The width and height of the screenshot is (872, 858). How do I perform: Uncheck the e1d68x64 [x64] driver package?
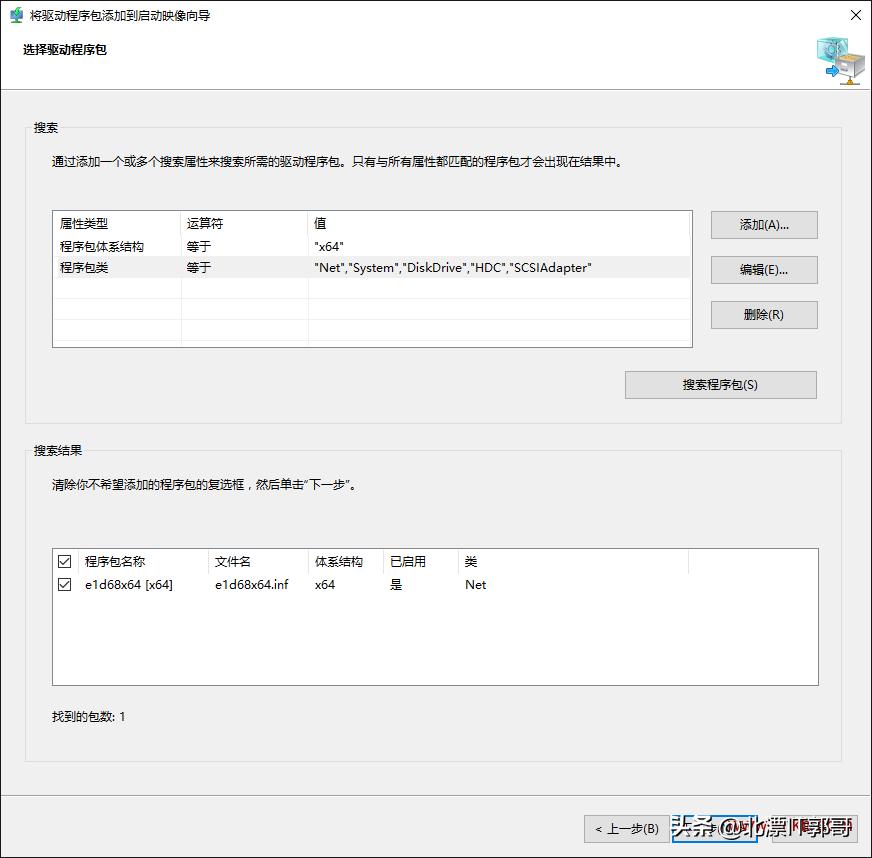point(65,584)
